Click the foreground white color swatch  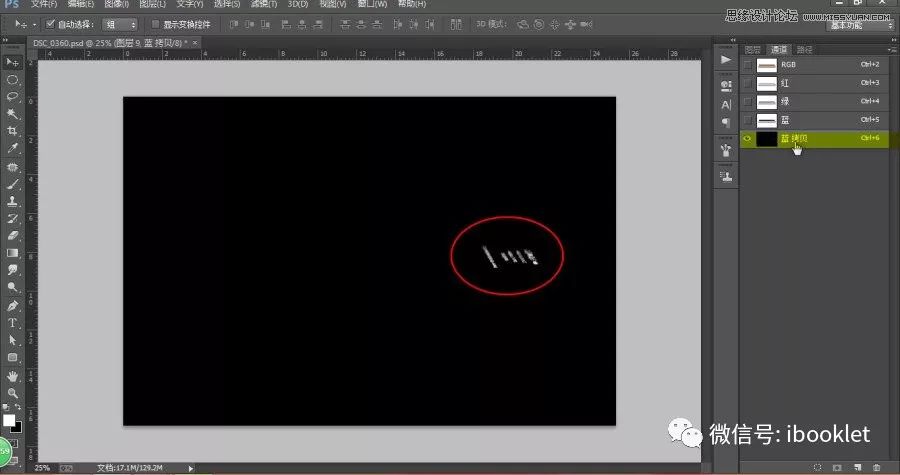pos(9,420)
